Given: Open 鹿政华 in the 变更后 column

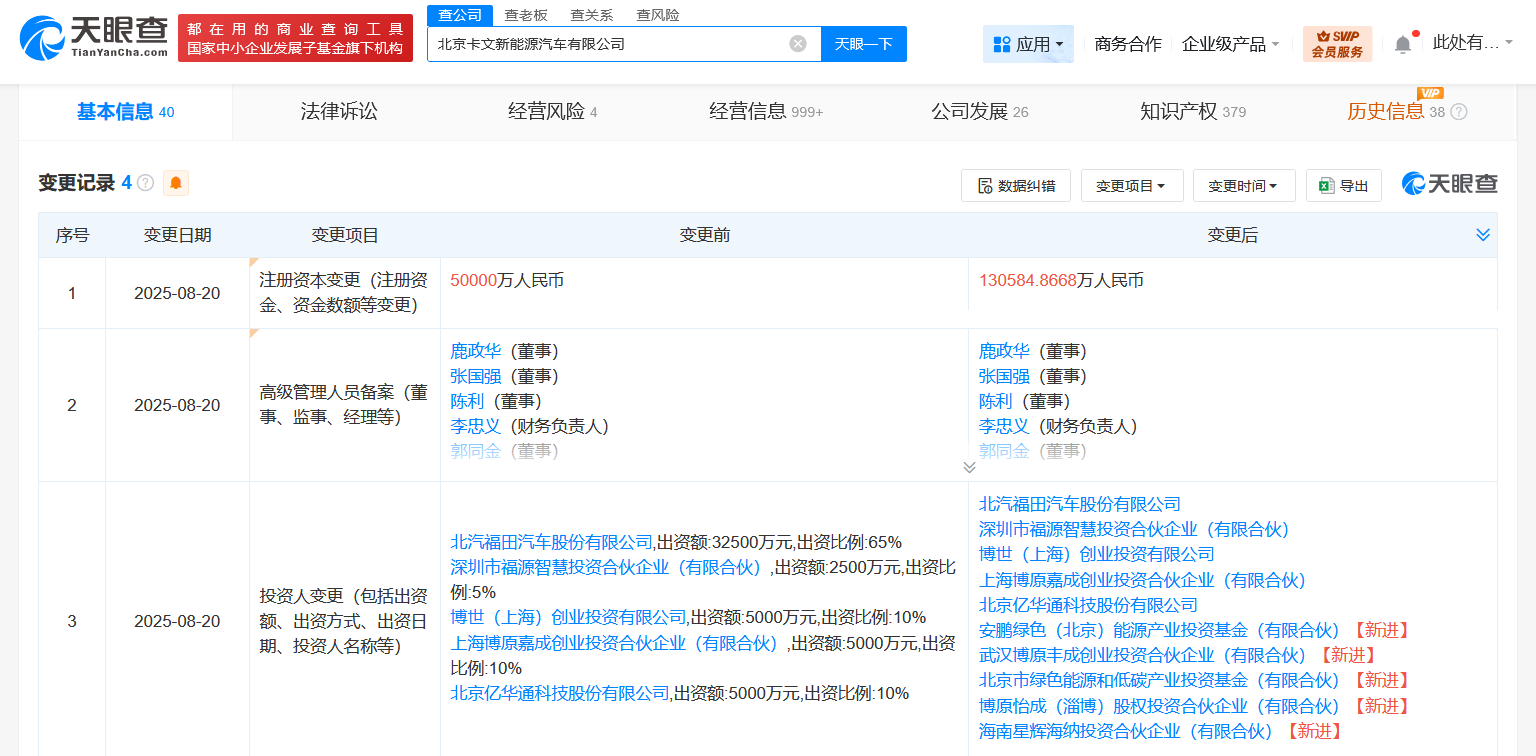Looking at the screenshot, I should tap(1004, 351).
